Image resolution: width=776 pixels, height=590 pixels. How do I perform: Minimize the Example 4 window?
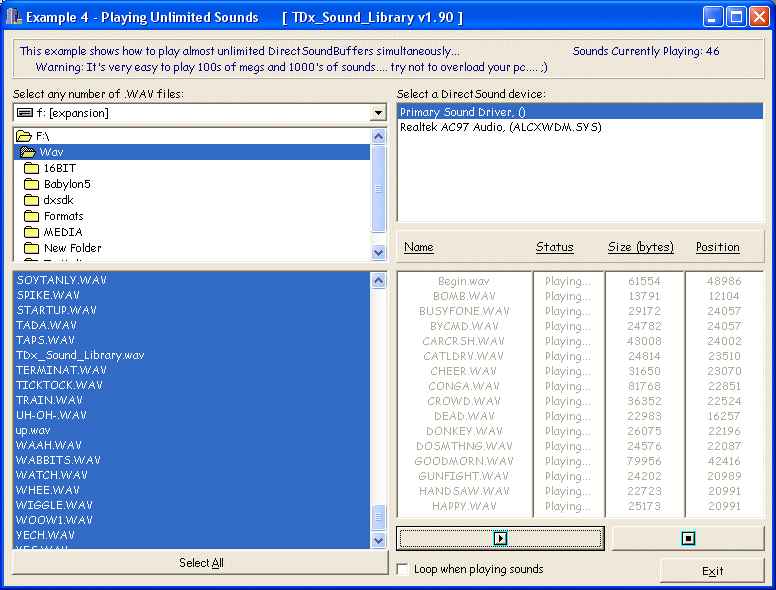(712, 17)
